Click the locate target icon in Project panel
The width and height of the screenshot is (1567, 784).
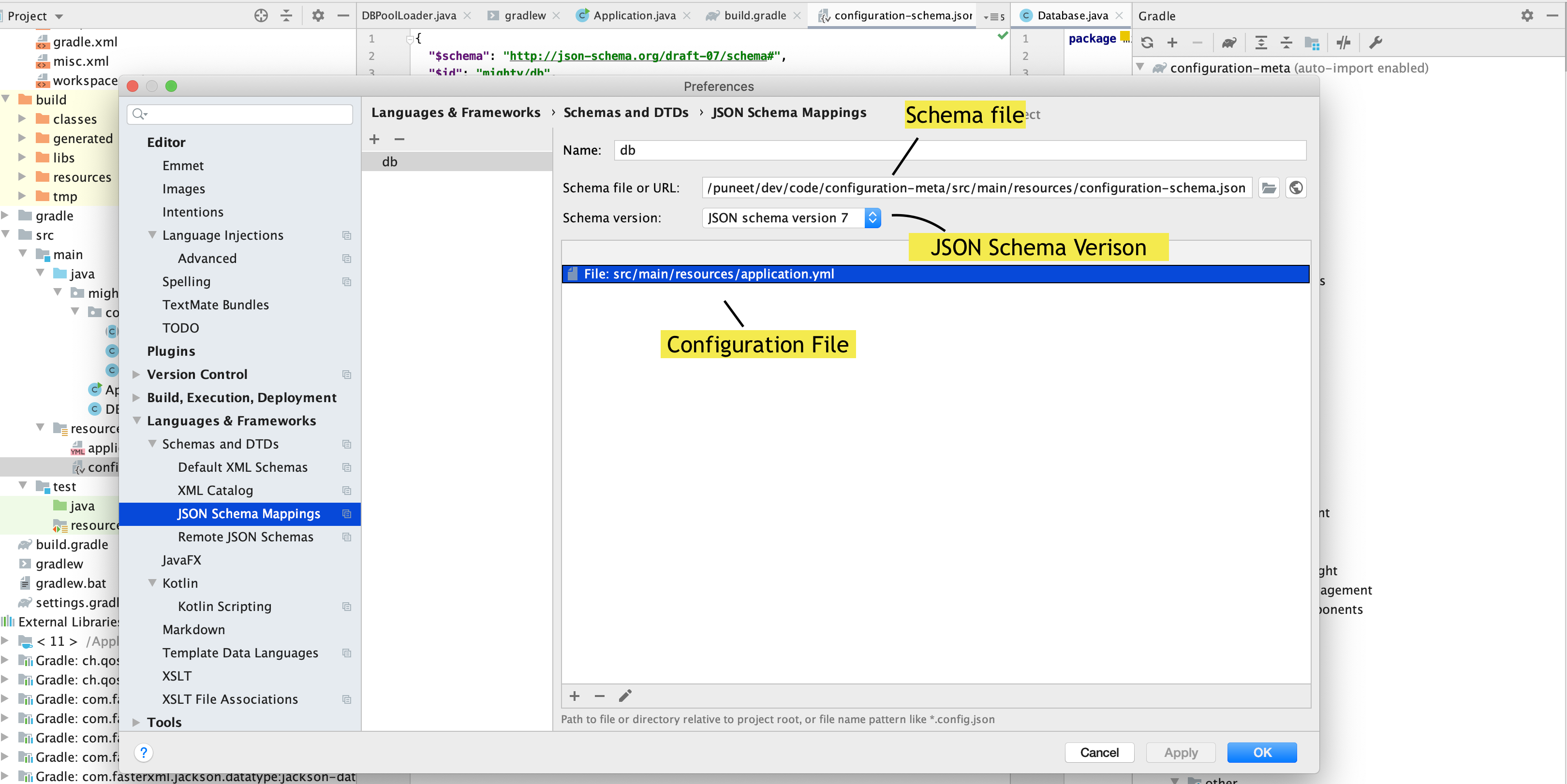[x=261, y=16]
